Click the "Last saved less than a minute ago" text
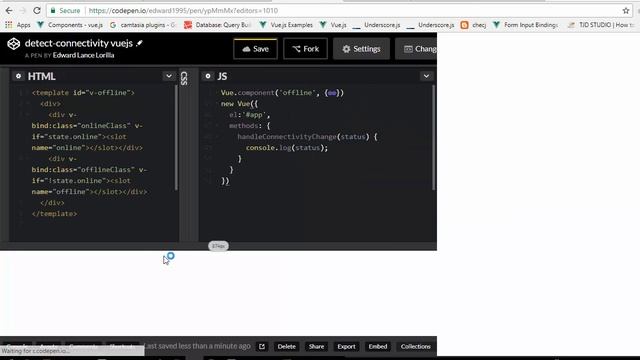Image resolution: width=640 pixels, height=360 pixels. (x=198, y=346)
